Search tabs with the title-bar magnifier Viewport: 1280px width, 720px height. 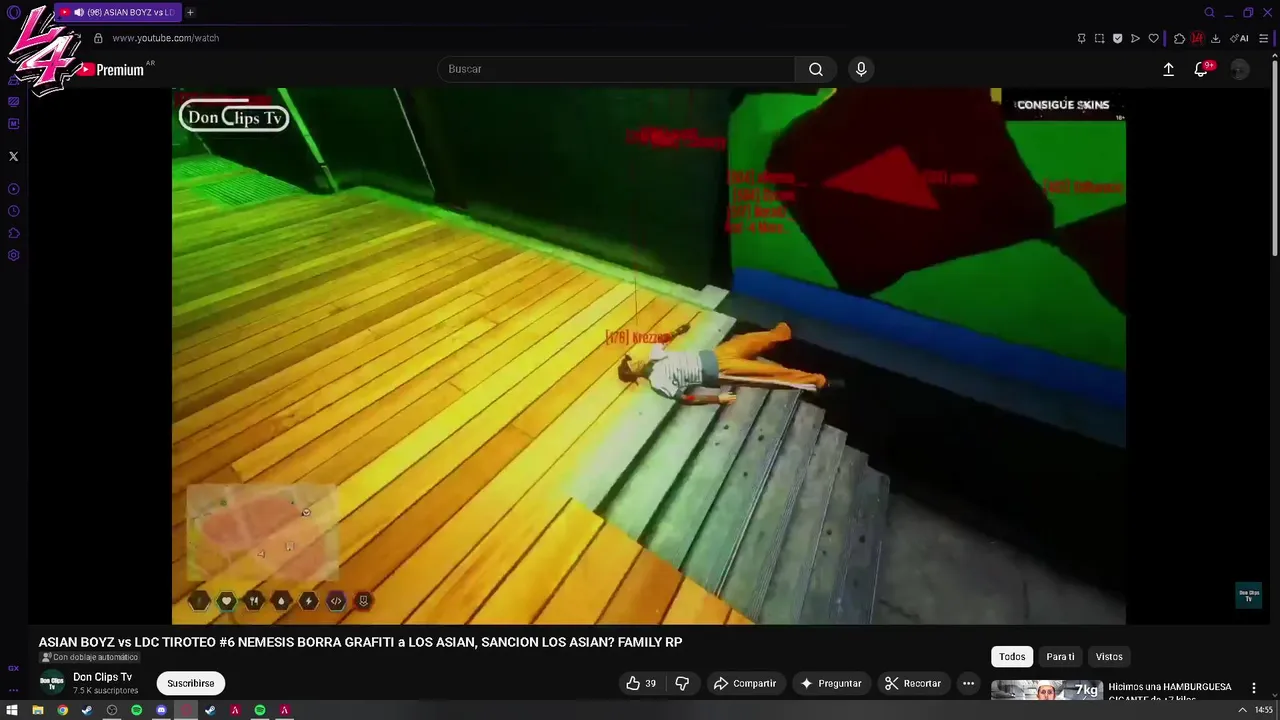point(1209,12)
